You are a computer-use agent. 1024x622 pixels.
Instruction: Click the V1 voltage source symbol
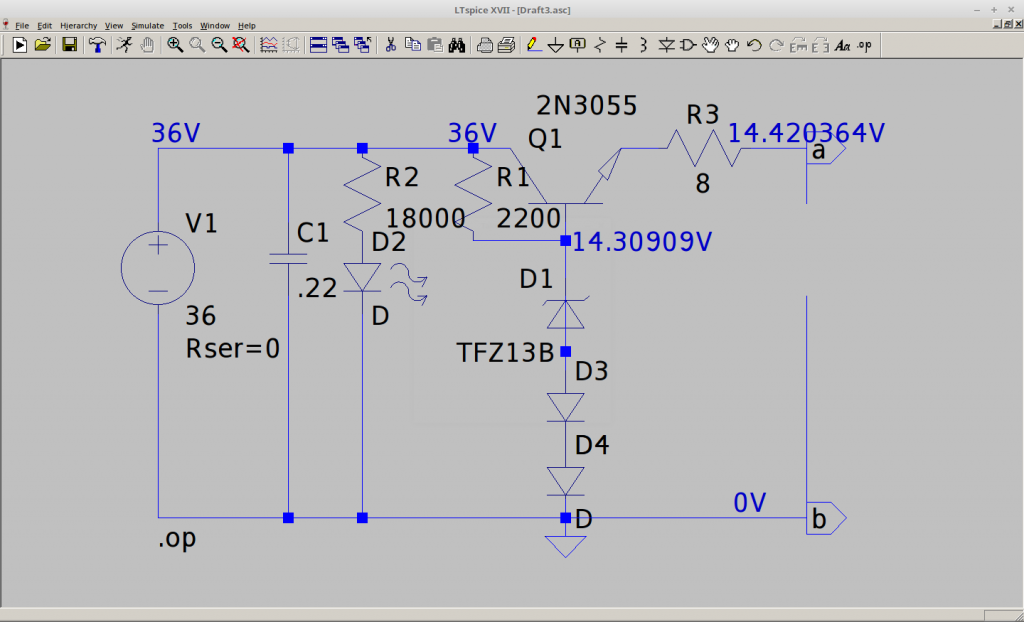pos(157,270)
